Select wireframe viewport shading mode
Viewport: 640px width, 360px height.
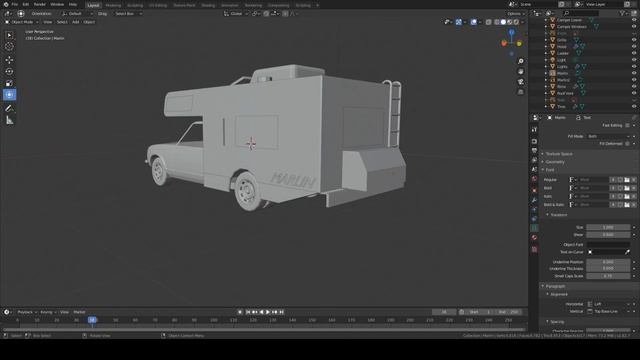coord(496,22)
